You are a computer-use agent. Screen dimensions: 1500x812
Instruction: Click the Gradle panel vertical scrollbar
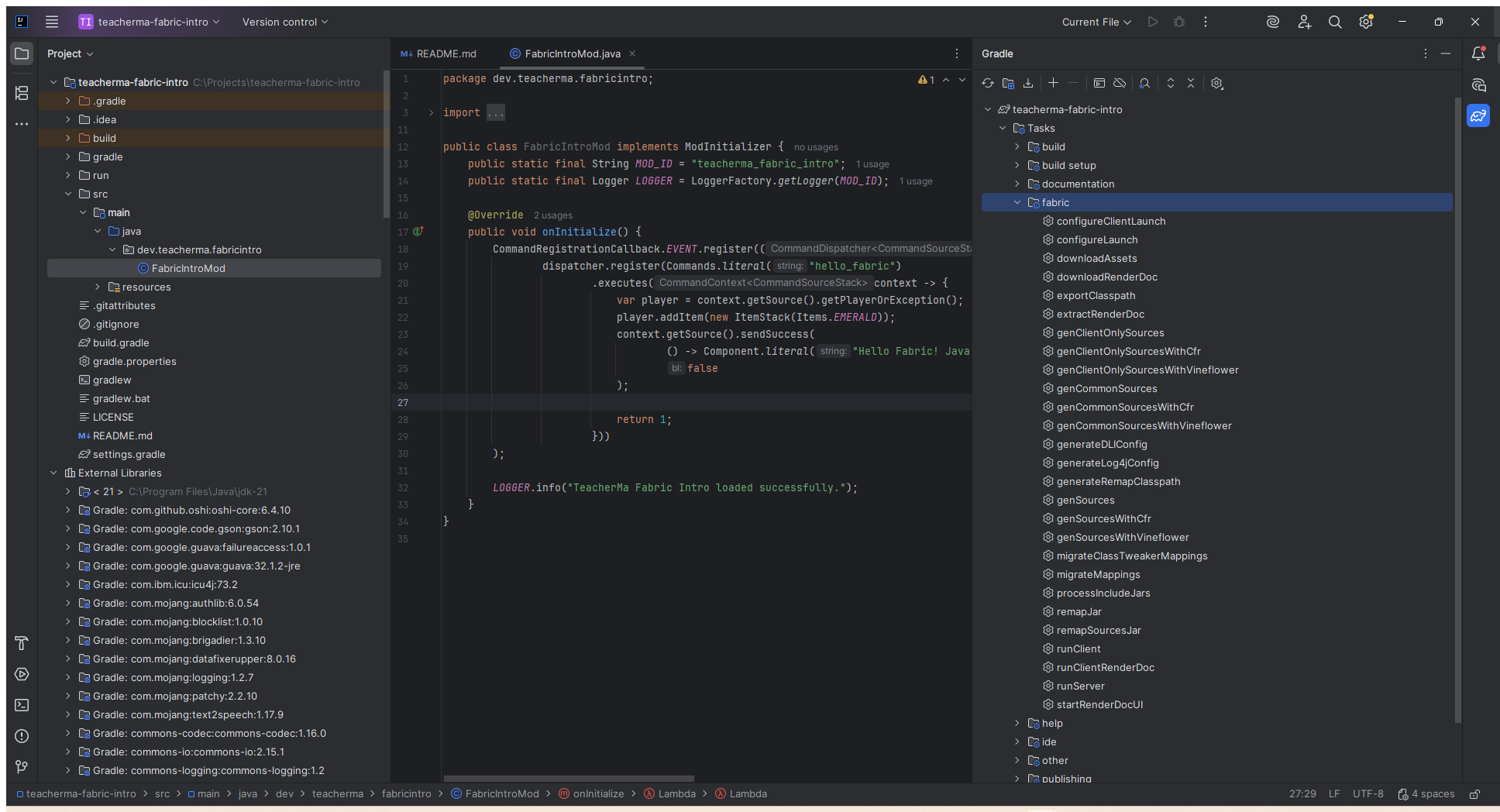(x=1457, y=411)
